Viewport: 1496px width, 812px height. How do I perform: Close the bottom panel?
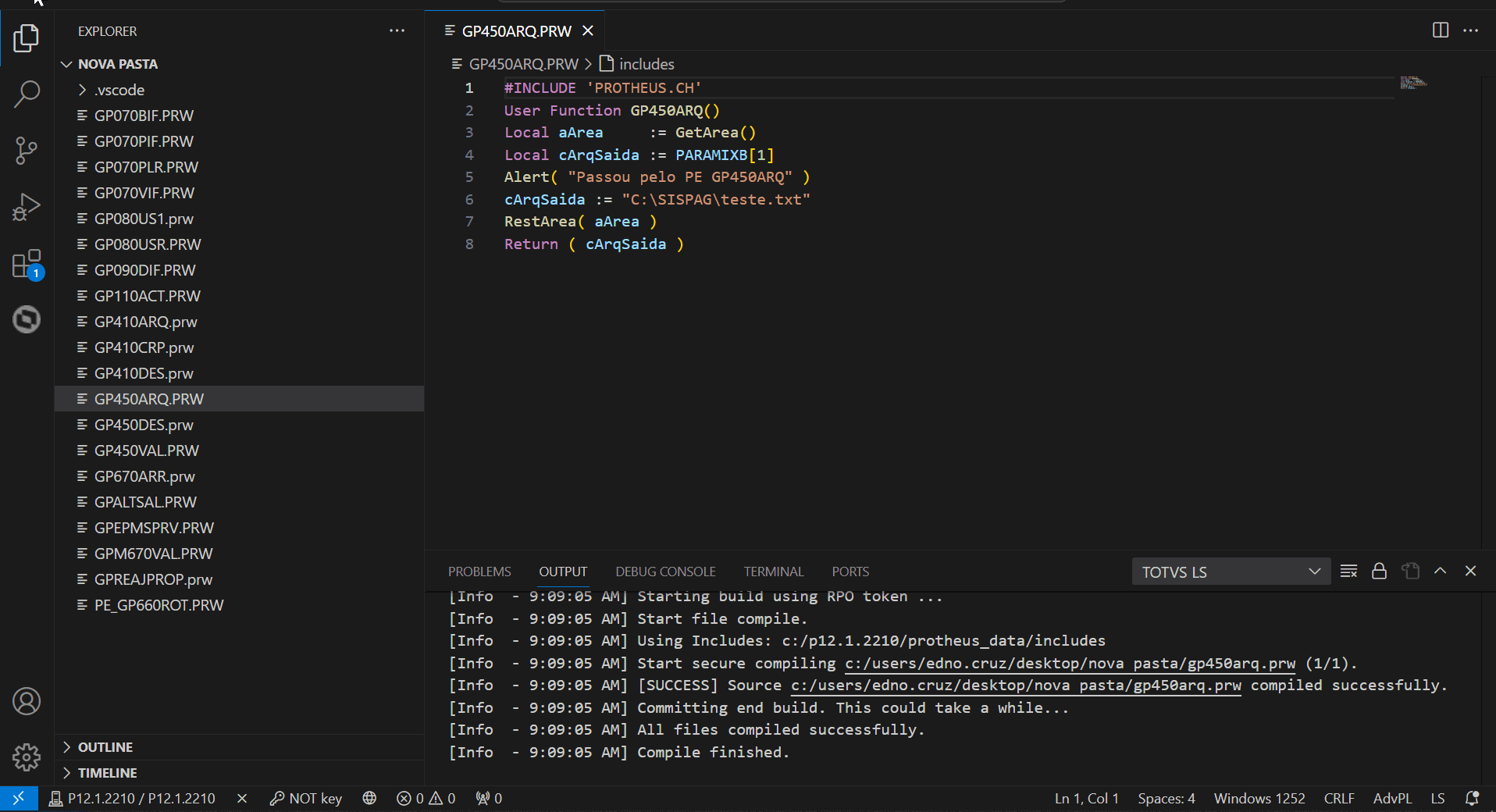tap(1470, 571)
